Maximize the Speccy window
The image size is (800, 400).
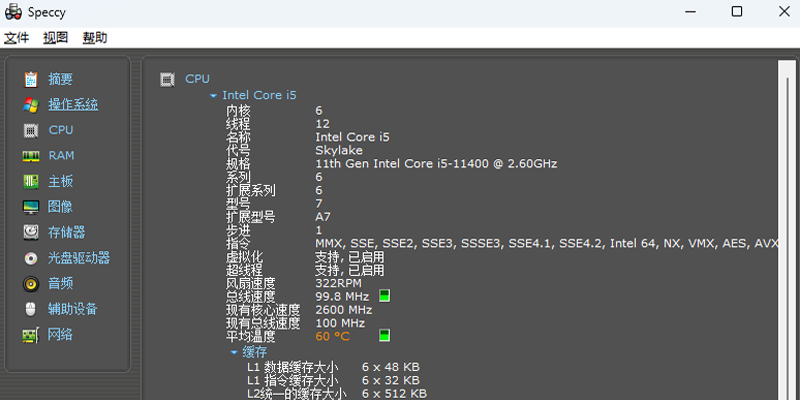pyautogui.click(x=737, y=11)
